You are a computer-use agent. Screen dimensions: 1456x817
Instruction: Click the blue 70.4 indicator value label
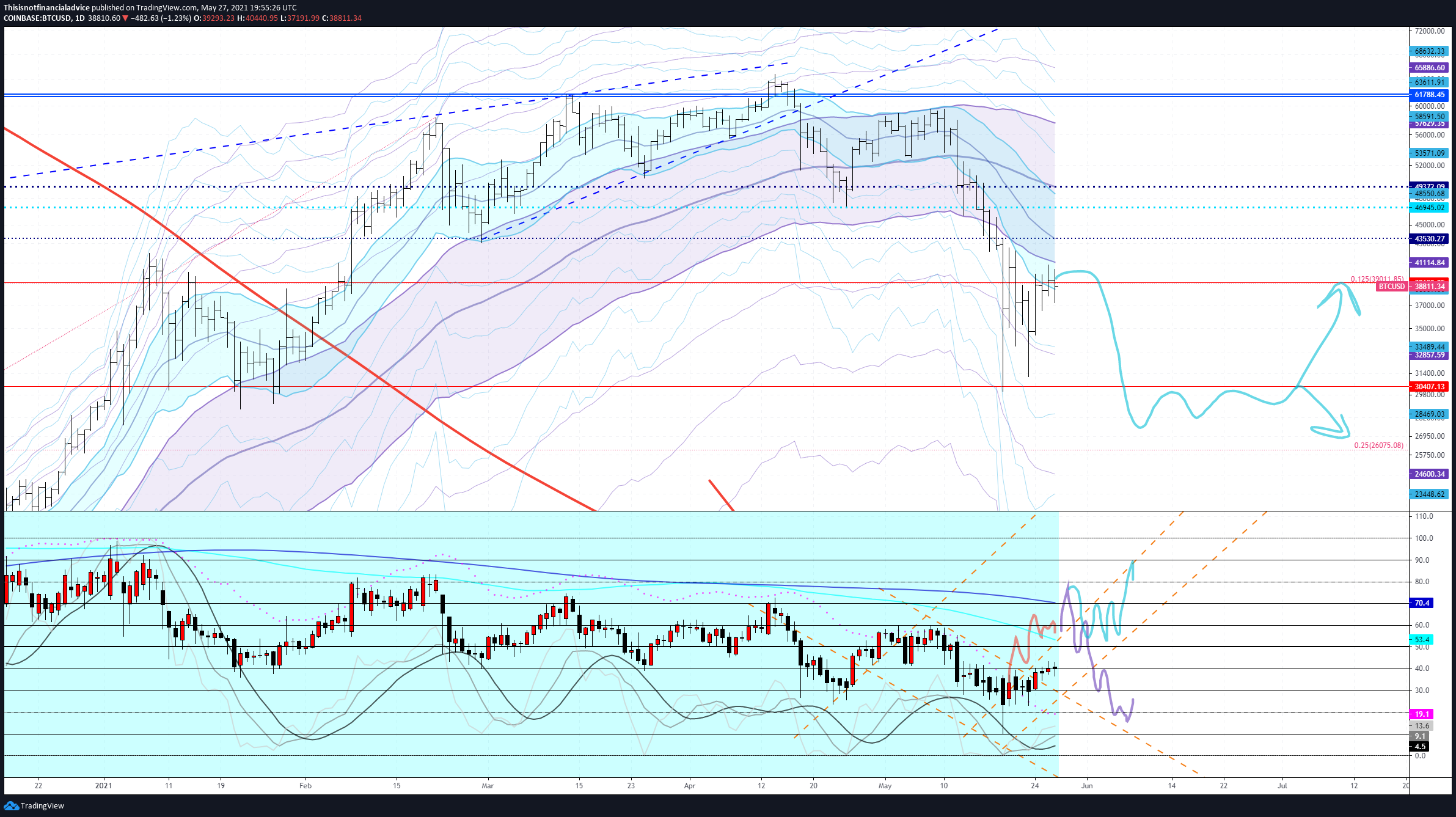click(1422, 603)
